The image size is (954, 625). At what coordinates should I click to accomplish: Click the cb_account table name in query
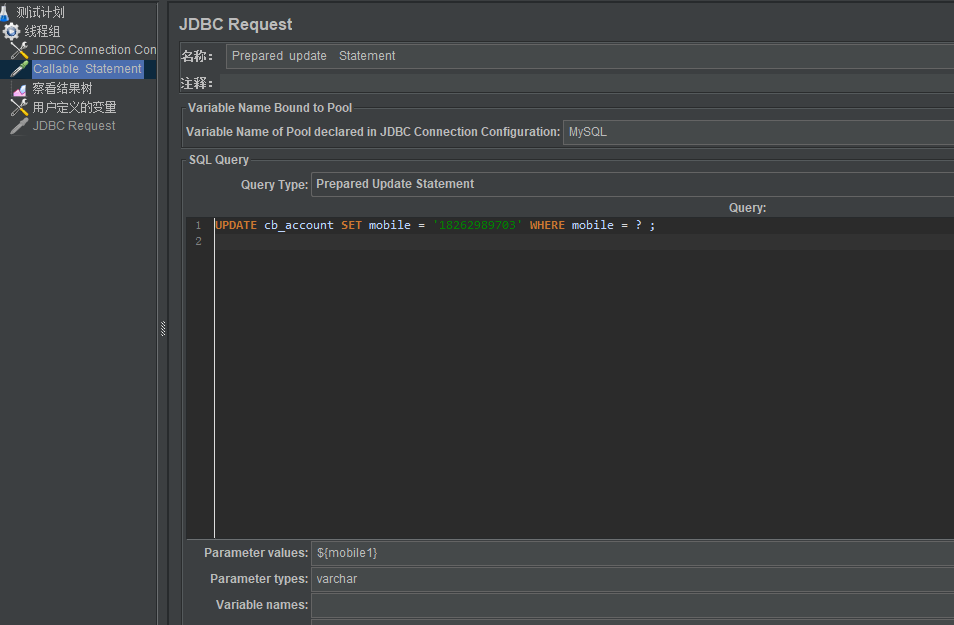(x=299, y=225)
